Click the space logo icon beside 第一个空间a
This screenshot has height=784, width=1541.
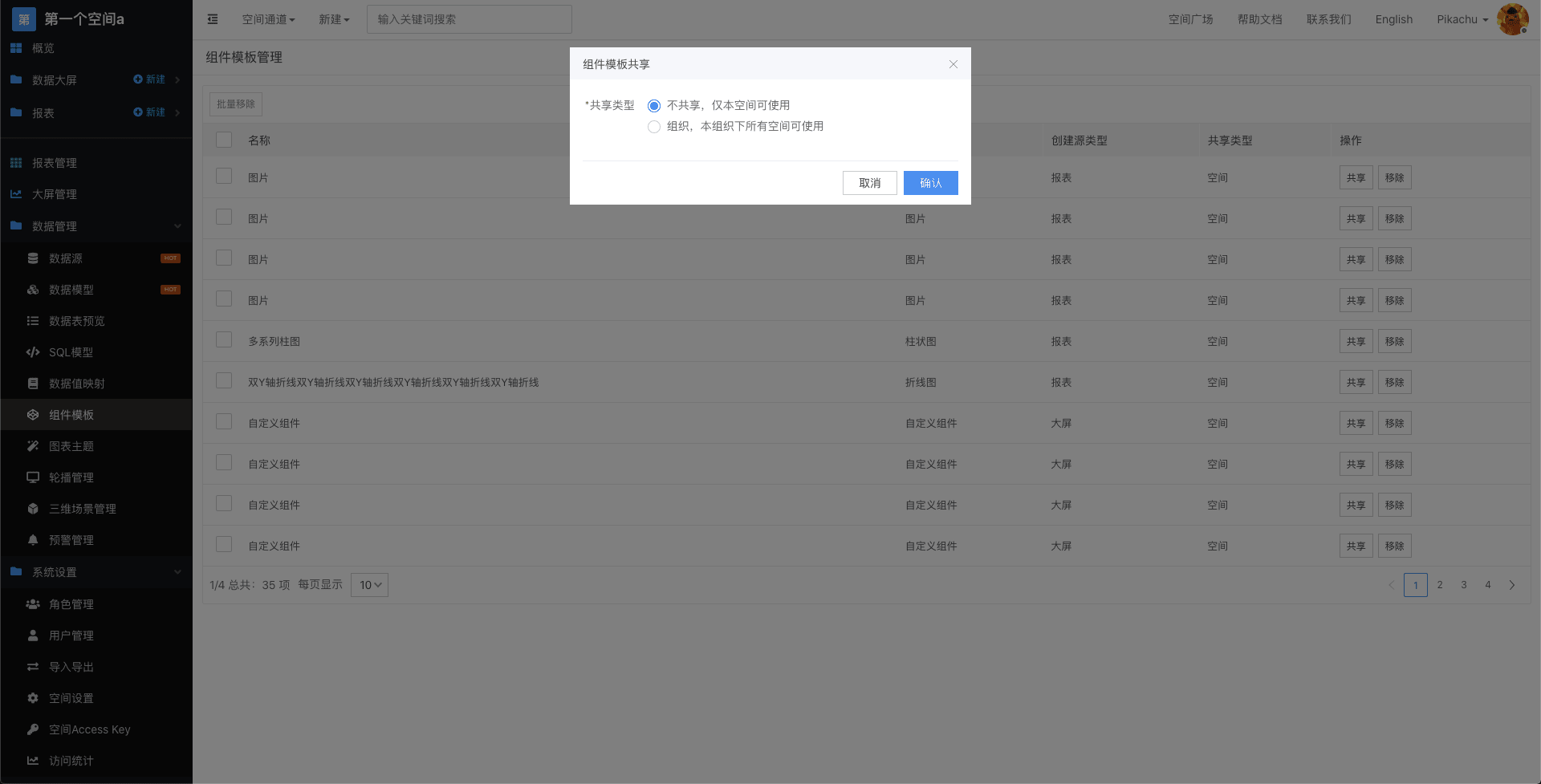coord(24,19)
